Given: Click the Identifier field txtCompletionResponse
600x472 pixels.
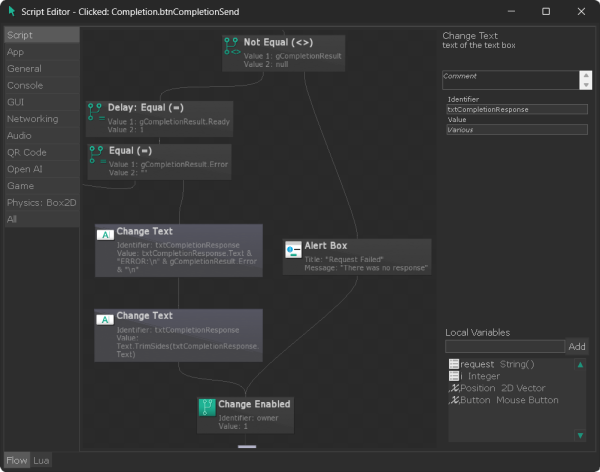Looking at the screenshot, I should (516, 109).
